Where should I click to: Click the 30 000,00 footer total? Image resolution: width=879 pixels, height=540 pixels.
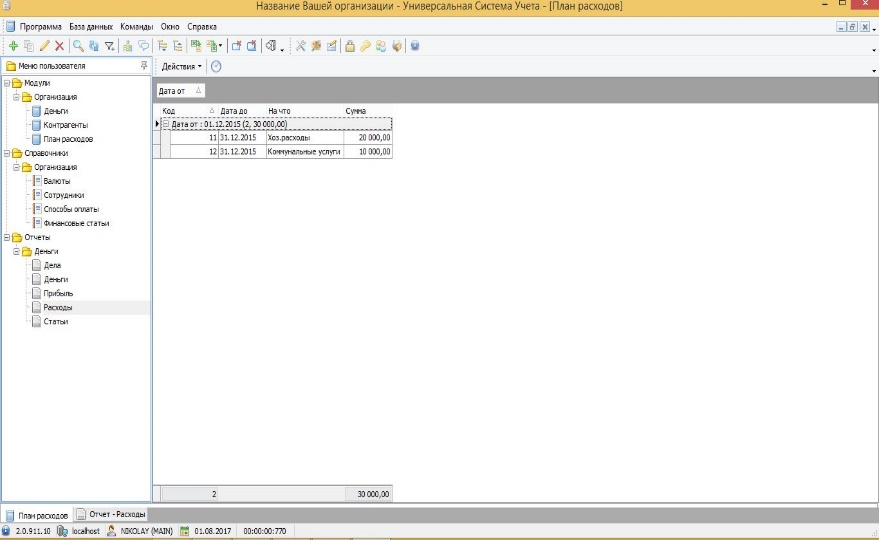coord(369,494)
